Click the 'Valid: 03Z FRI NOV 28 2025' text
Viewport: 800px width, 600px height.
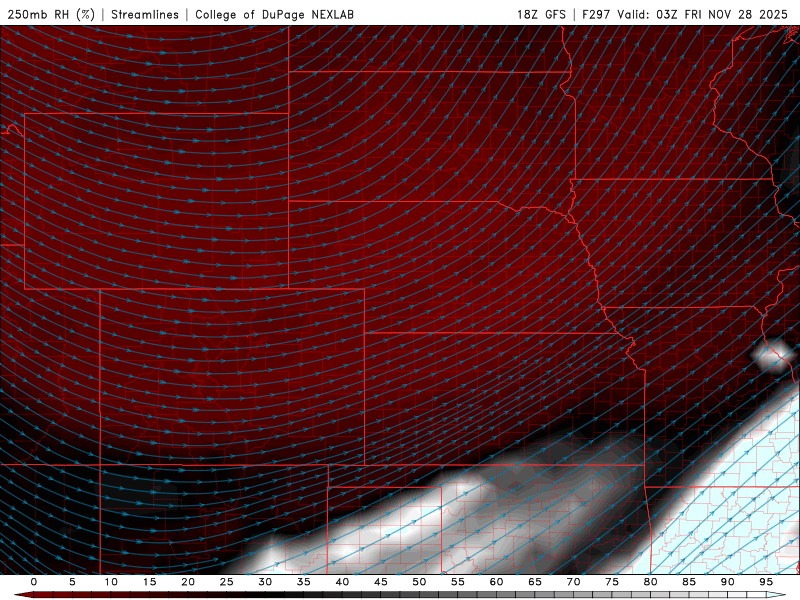703,14
